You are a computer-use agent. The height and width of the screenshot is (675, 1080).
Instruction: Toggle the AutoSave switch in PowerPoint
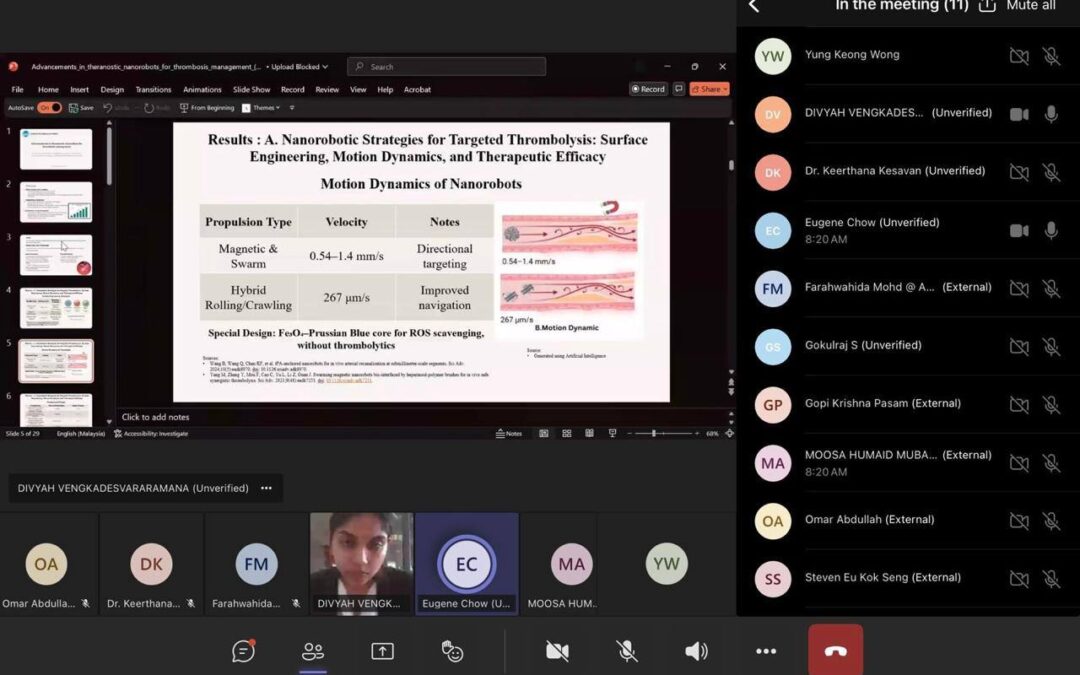point(49,107)
